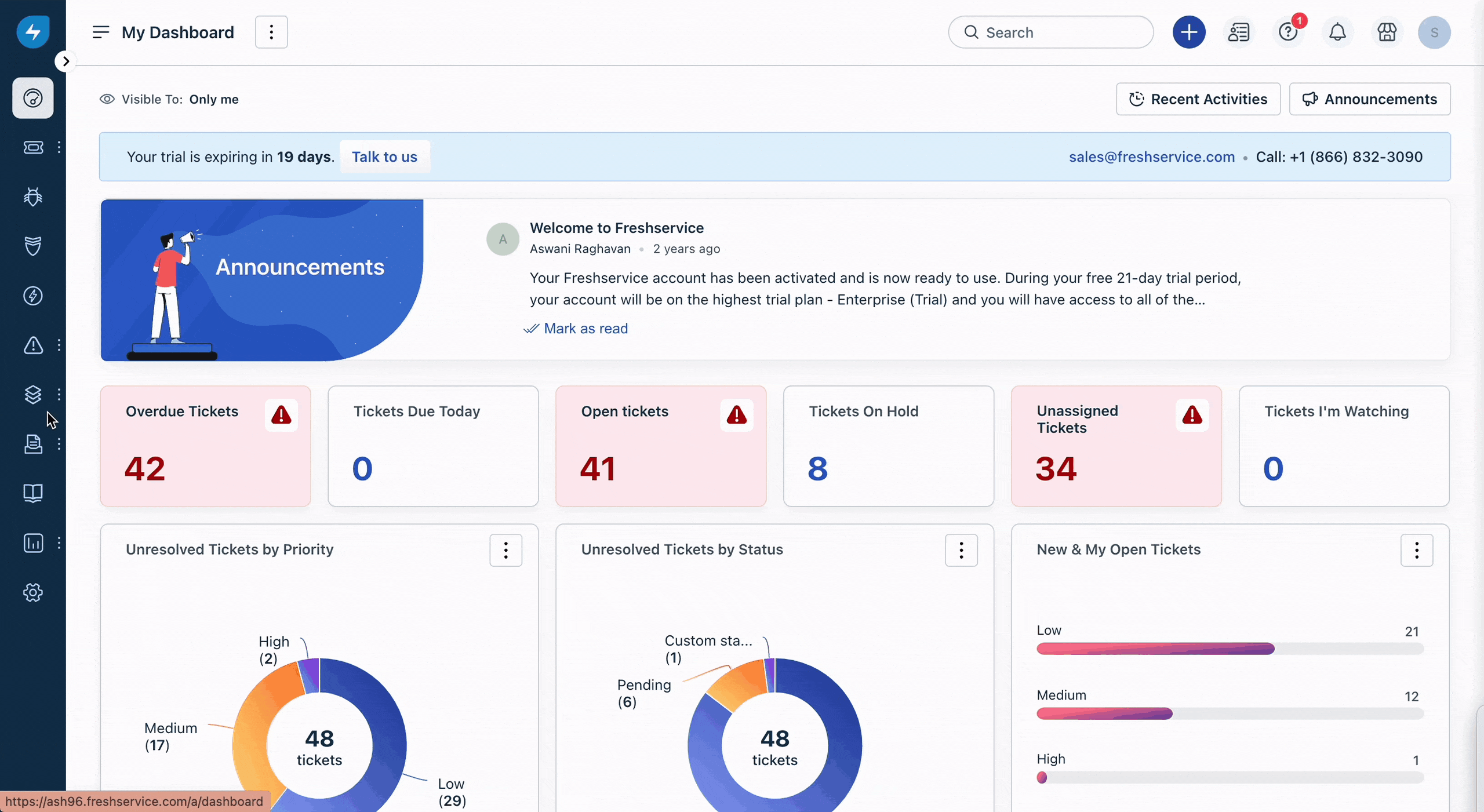
Task: Select the shield/security icon in sidebar
Action: click(x=33, y=245)
